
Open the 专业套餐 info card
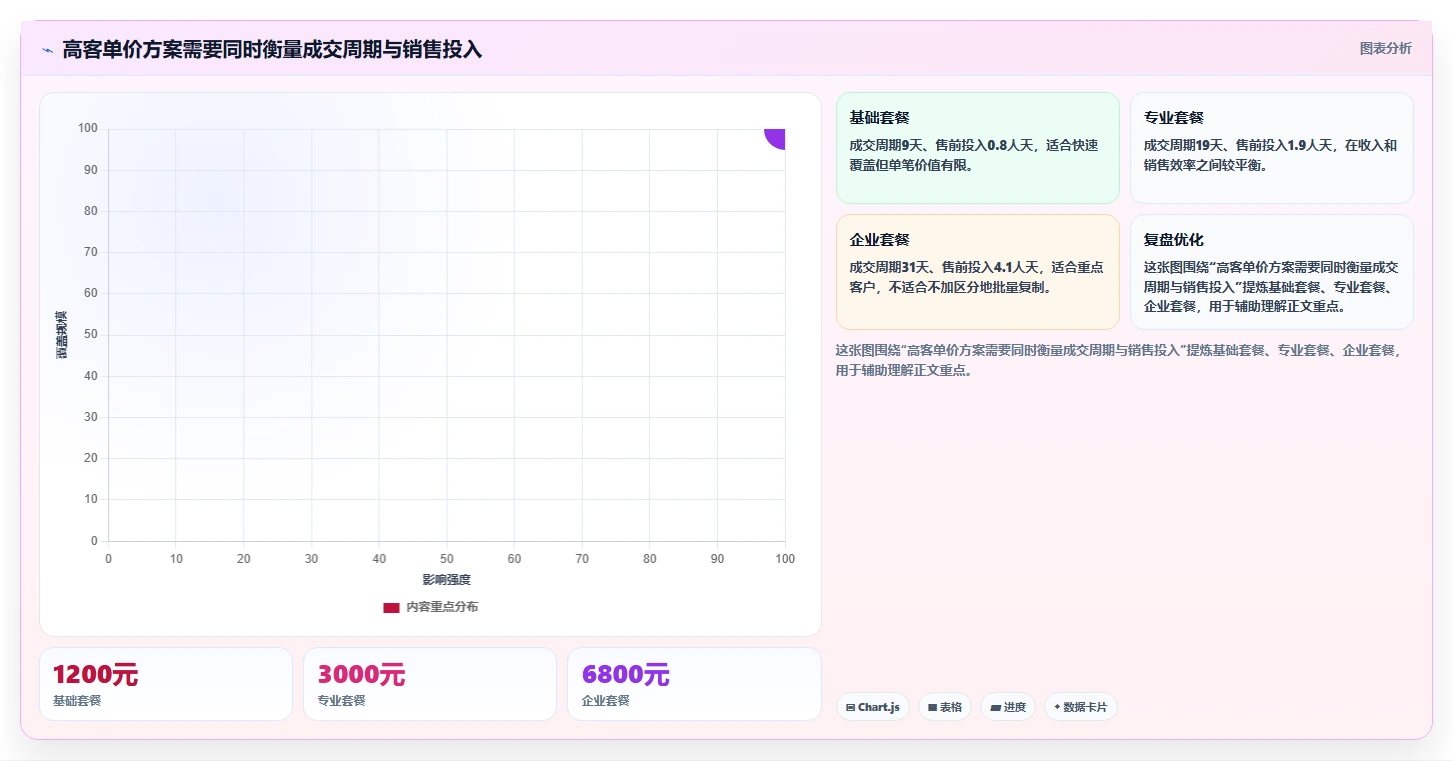point(1271,148)
